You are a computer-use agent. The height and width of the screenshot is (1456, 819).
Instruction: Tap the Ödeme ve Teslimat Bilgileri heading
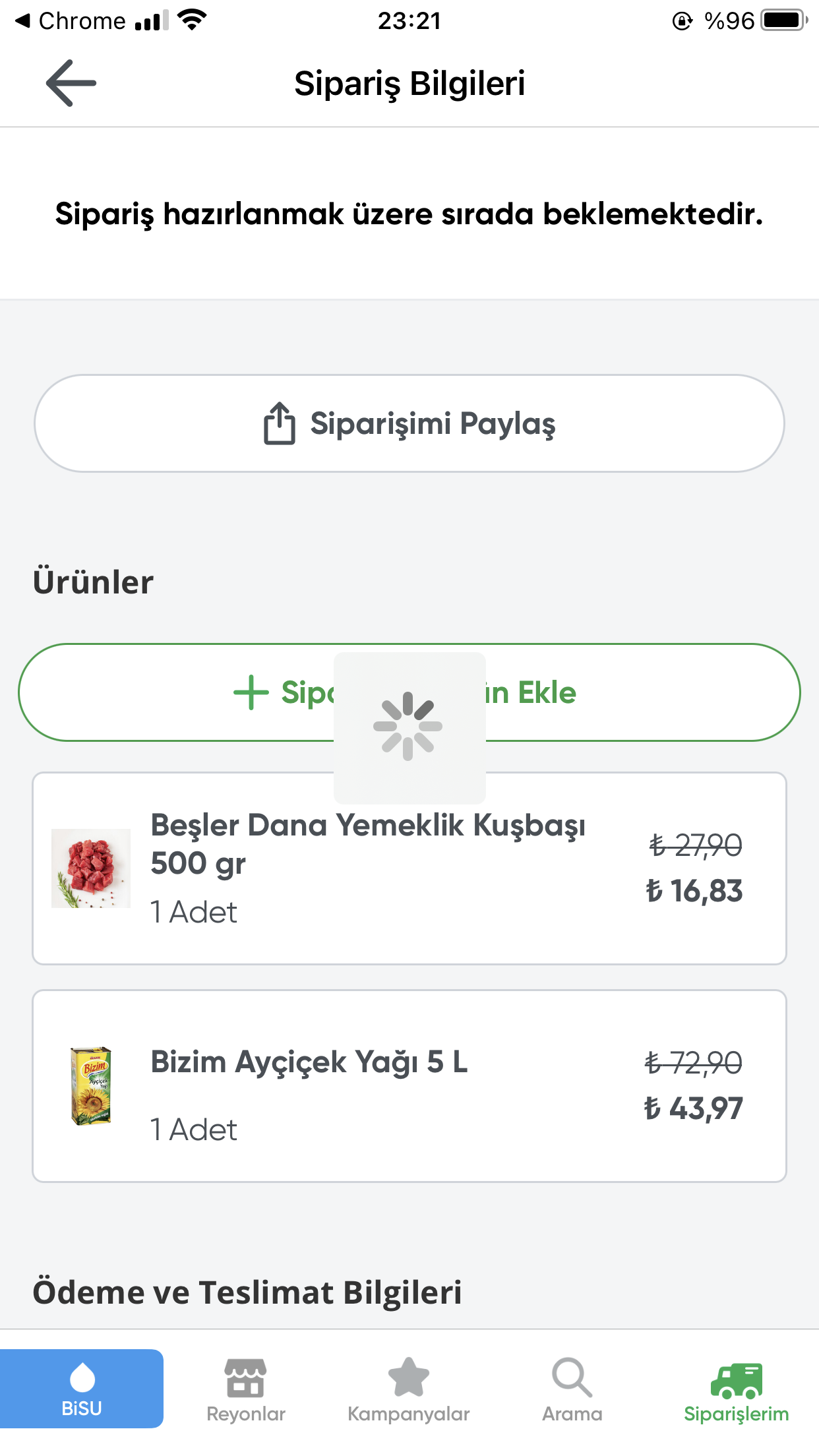point(247,1292)
